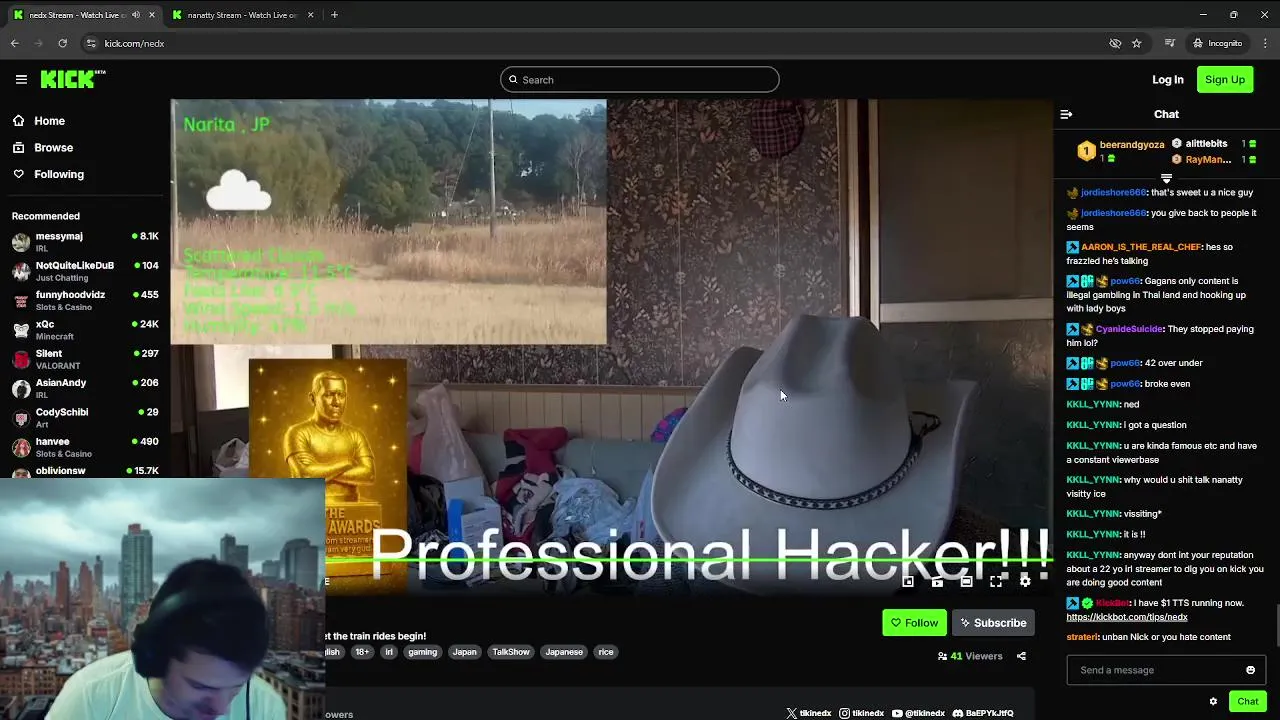Open Incognito profile indicator
The image size is (1280, 720).
pos(1217,43)
